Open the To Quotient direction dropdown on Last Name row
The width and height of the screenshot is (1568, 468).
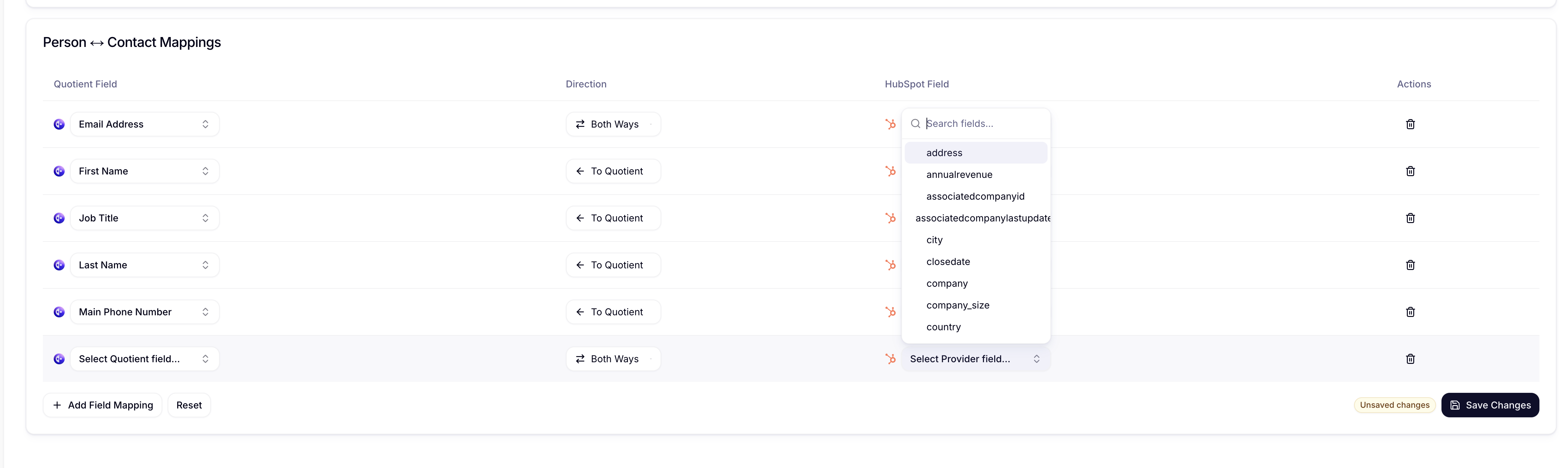tap(613, 265)
